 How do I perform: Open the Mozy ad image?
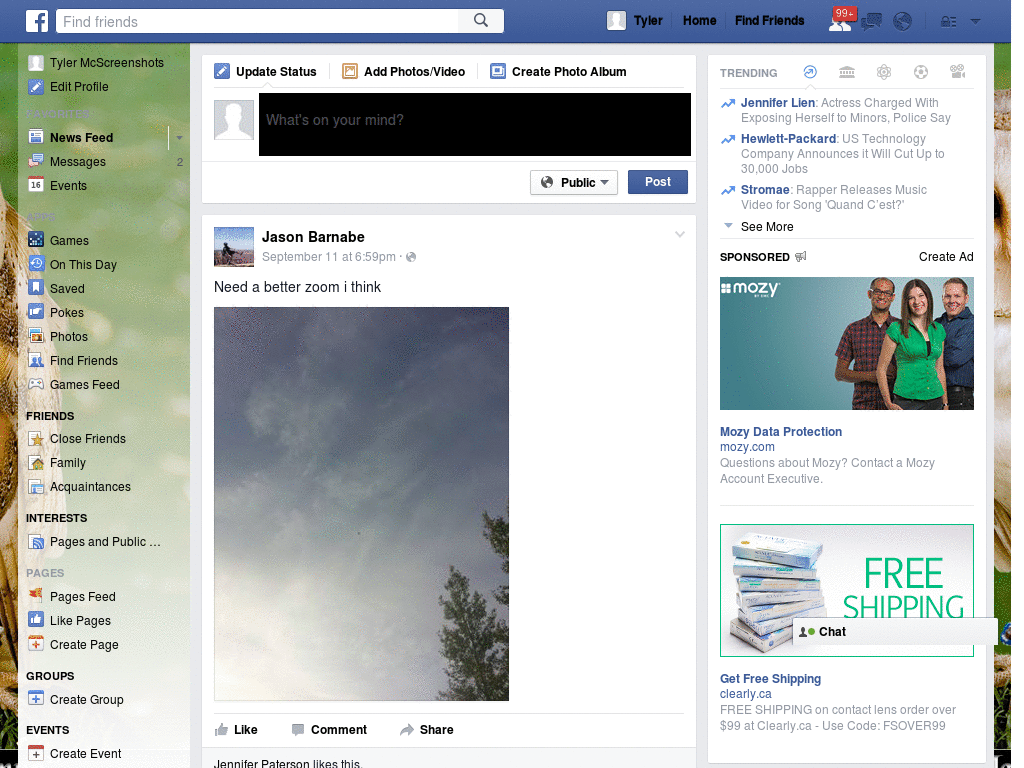846,344
